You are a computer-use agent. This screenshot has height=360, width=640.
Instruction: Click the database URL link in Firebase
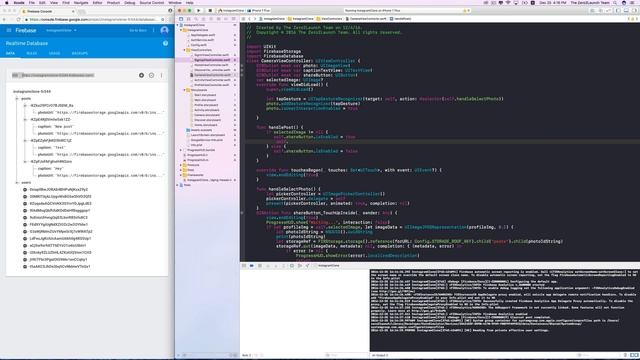click(58, 75)
